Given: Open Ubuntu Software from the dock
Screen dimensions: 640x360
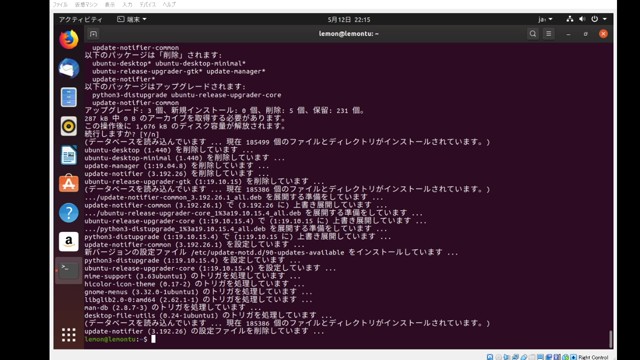Looking at the screenshot, I should point(69,183).
